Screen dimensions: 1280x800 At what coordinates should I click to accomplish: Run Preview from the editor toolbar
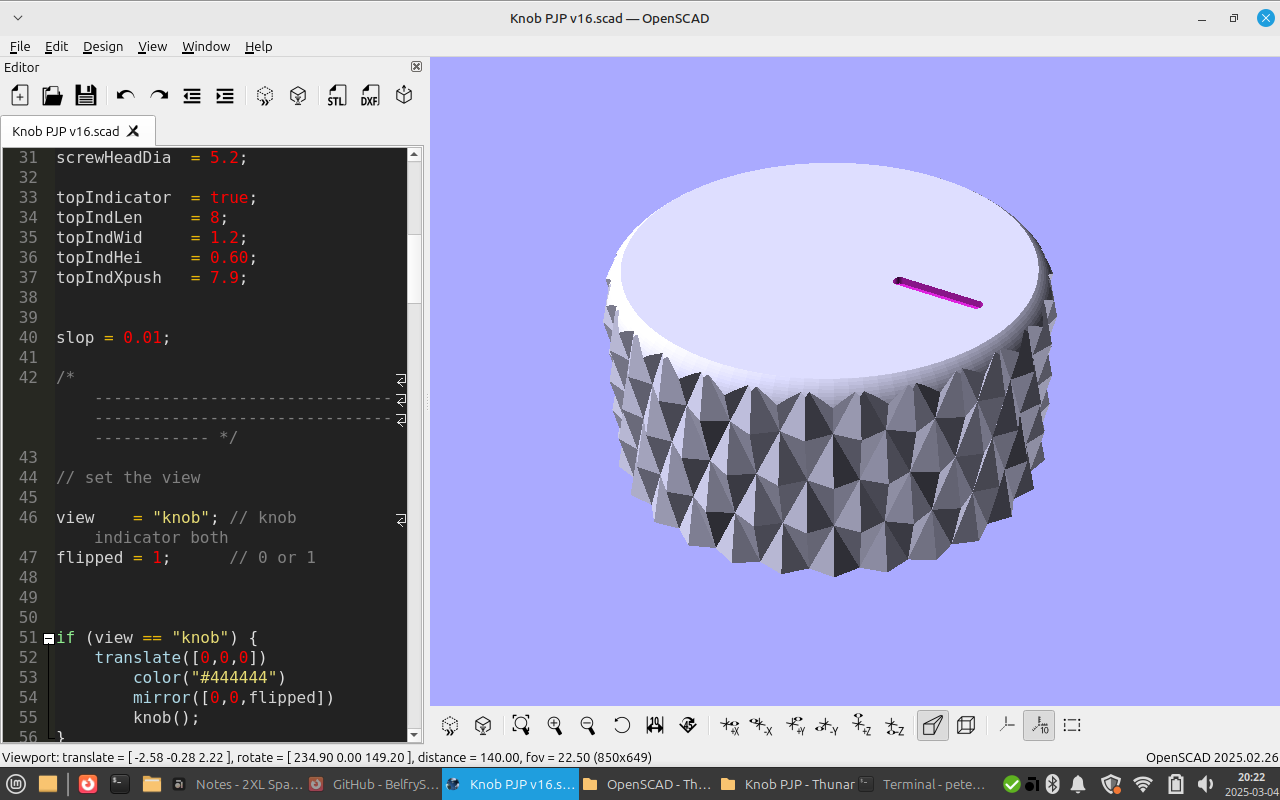coord(264,95)
